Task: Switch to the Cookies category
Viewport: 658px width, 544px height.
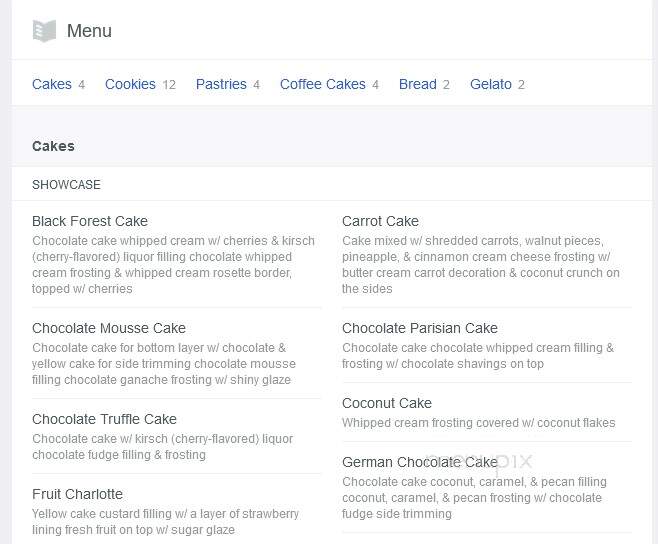Action: click(130, 84)
